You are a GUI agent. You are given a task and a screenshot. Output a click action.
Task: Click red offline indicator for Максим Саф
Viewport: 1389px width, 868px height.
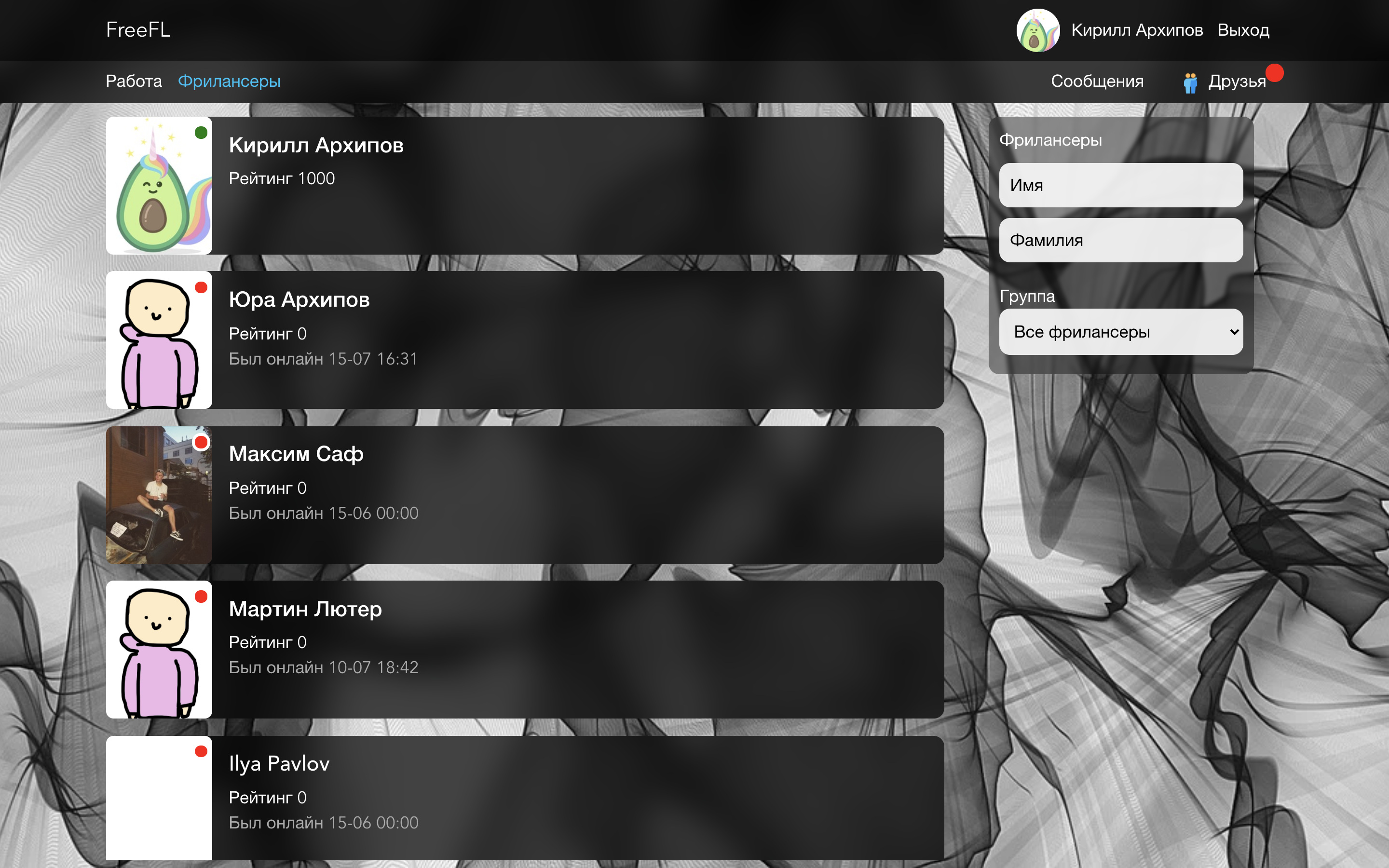[x=201, y=442]
